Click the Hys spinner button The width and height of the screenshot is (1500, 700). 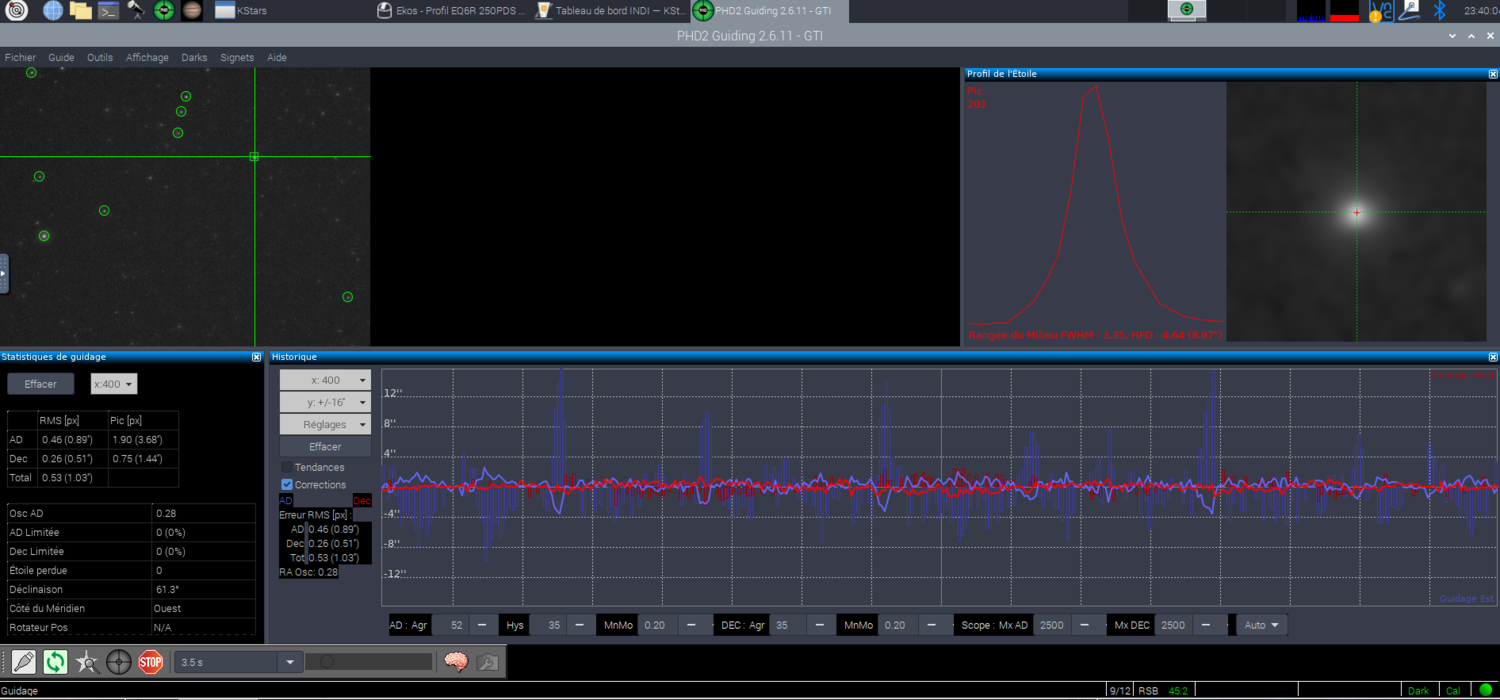tap(580, 625)
